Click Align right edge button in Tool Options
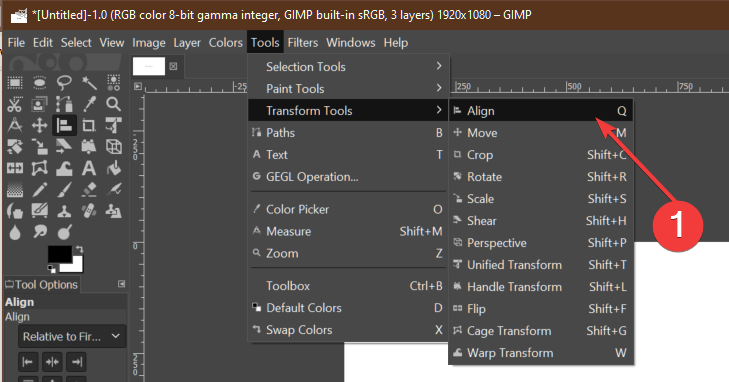 tap(76, 362)
